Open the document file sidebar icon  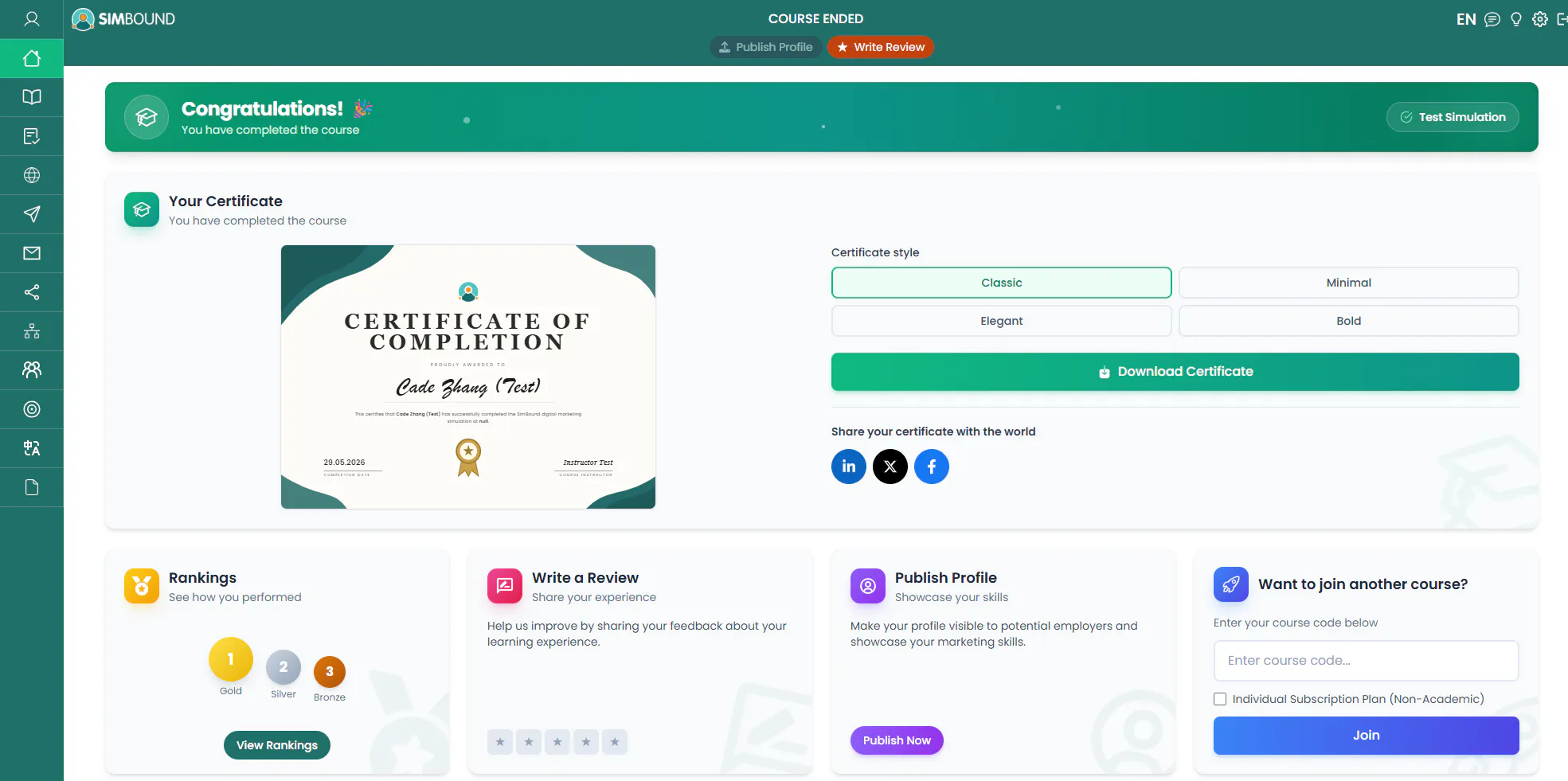tap(32, 487)
